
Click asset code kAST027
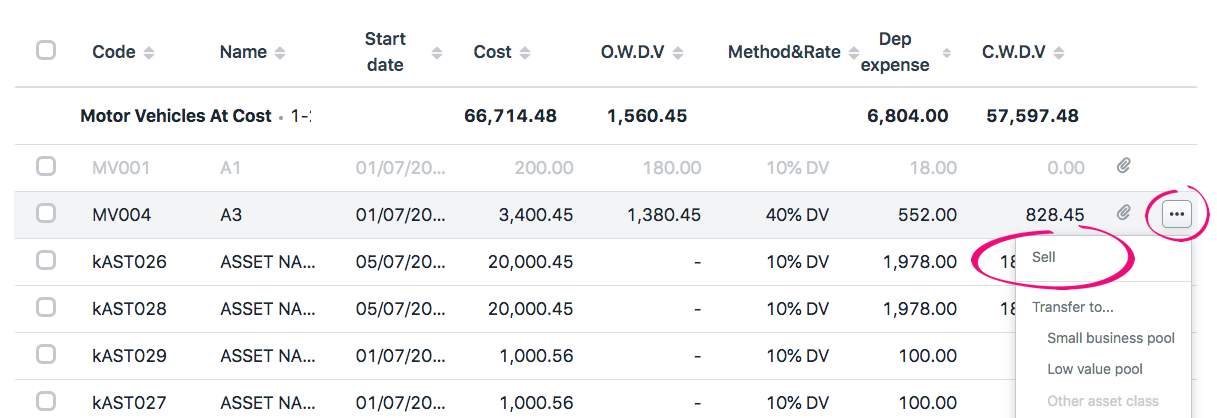coord(130,403)
